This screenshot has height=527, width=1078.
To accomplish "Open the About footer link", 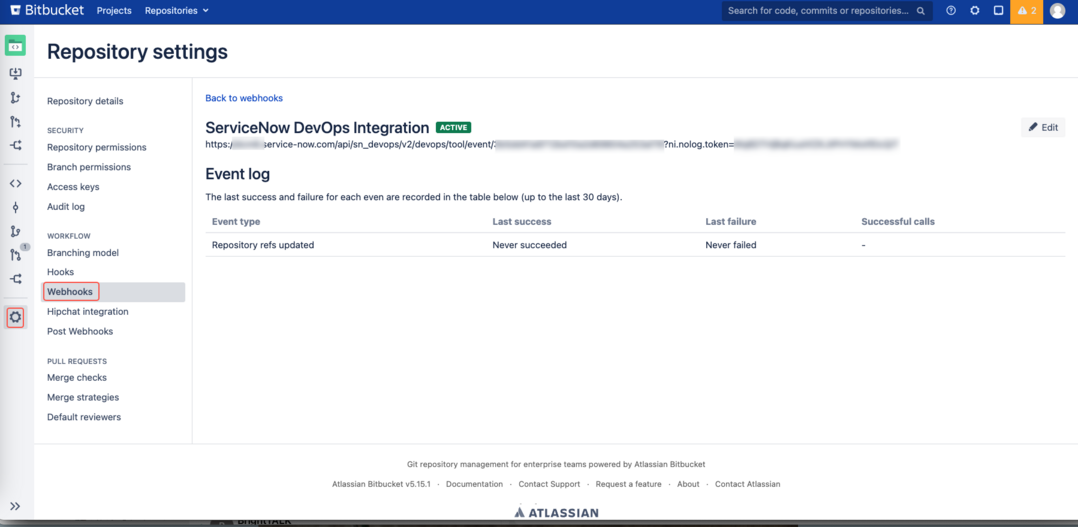I will [688, 484].
